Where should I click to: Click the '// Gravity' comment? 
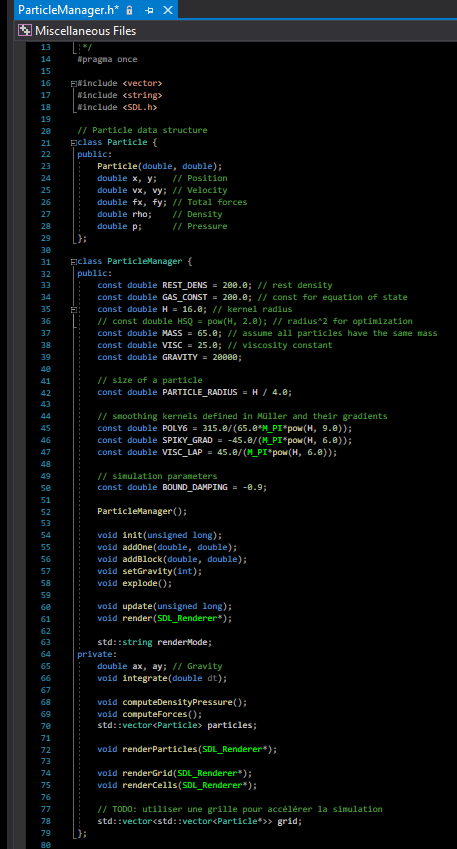click(x=198, y=667)
